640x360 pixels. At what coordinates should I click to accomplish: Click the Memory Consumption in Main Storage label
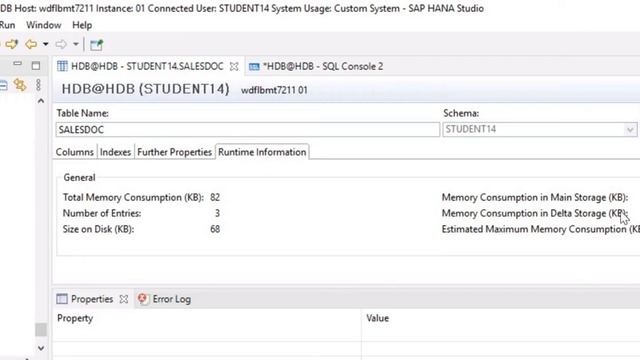pyautogui.click(x=535, y=197)
